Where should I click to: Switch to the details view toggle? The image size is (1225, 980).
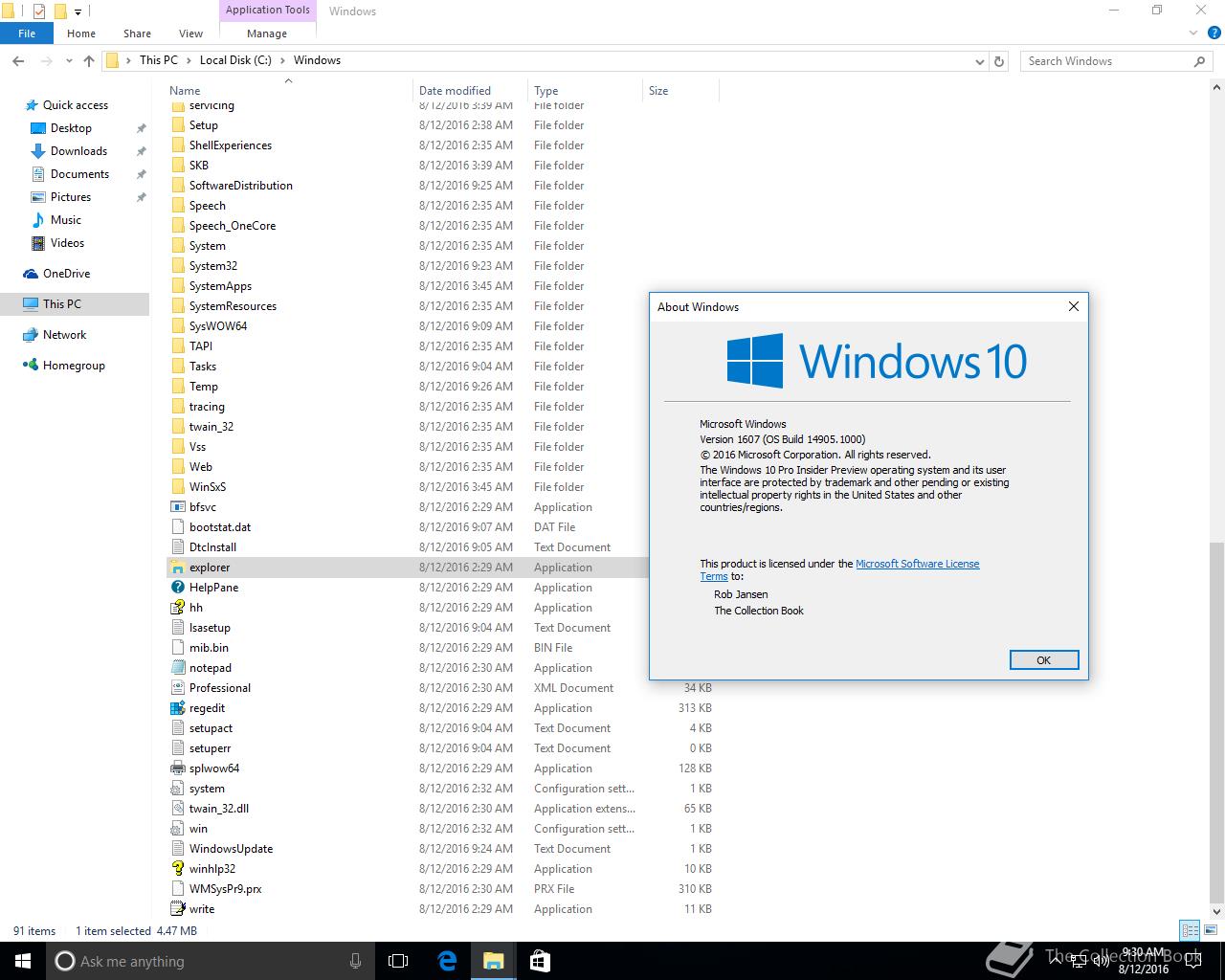coord(1190,930)
